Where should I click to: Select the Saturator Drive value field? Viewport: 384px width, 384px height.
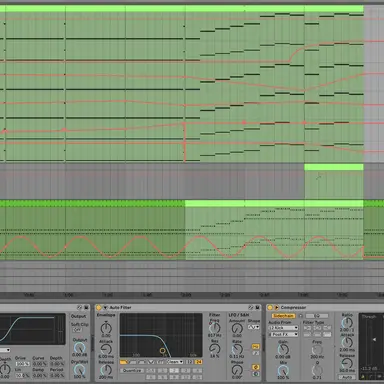(22, 364)
